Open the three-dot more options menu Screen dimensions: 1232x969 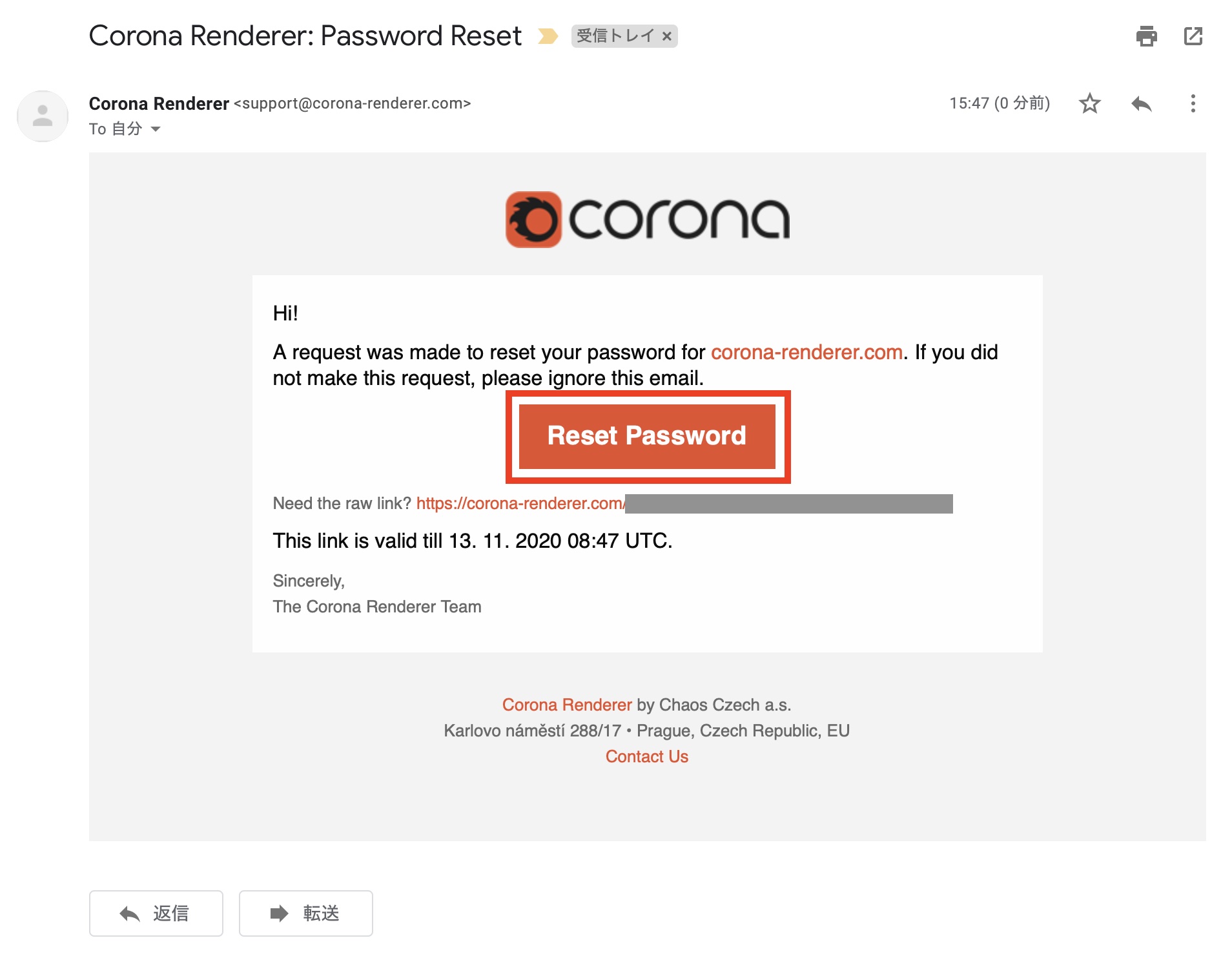point(1193,103)
